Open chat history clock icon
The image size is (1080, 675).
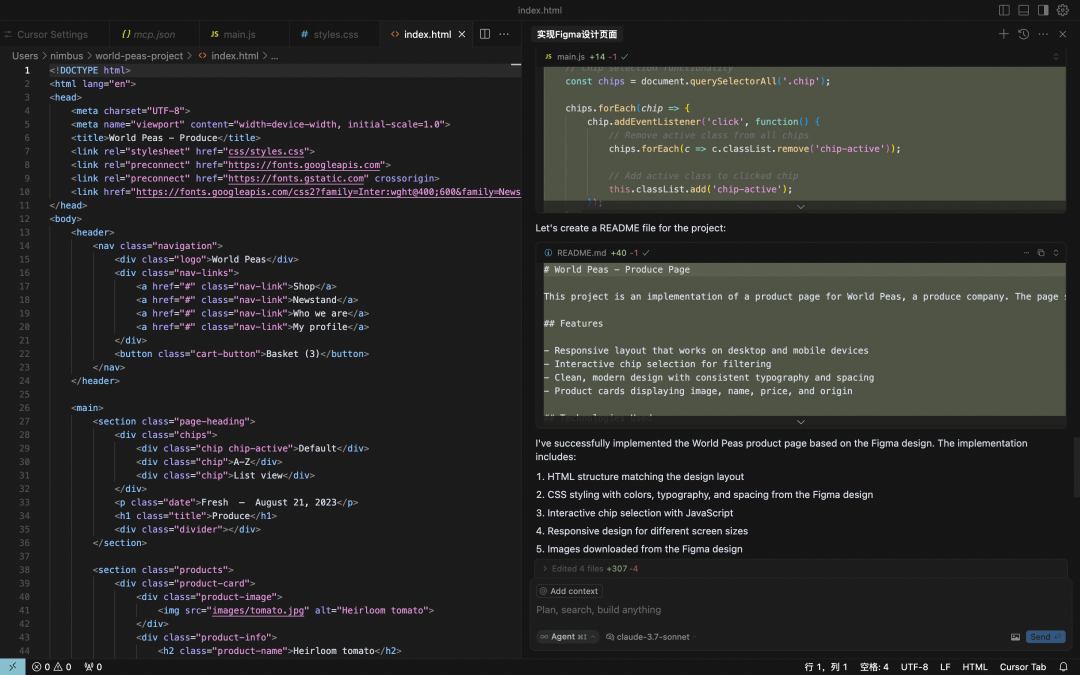click(x=1023, y=34)
